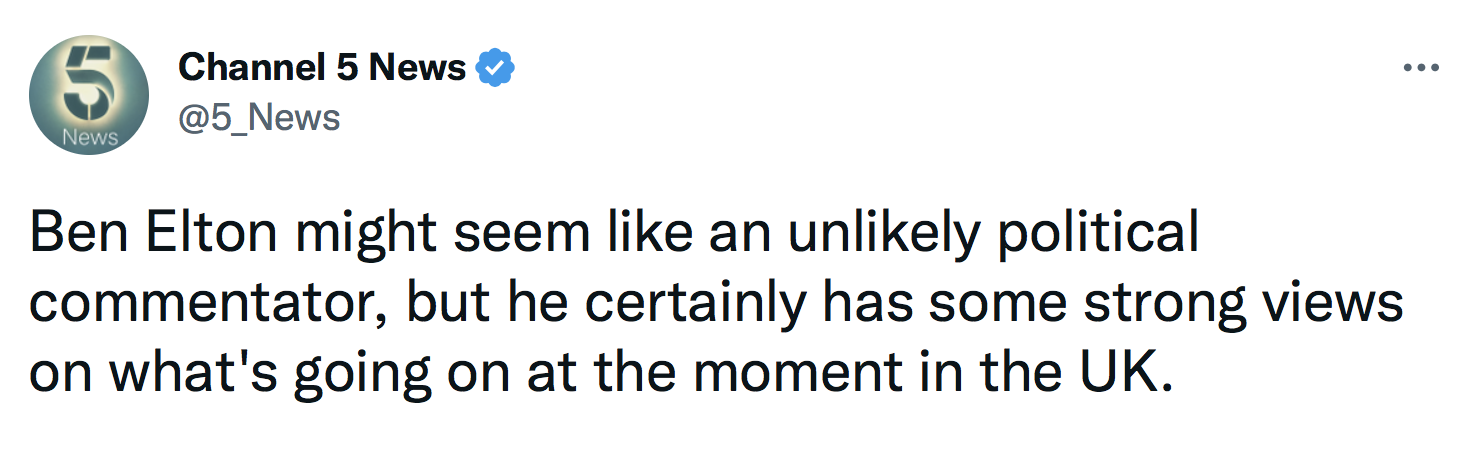
Task: Open the Channel 5 News profile avatar
Action: 88,93
